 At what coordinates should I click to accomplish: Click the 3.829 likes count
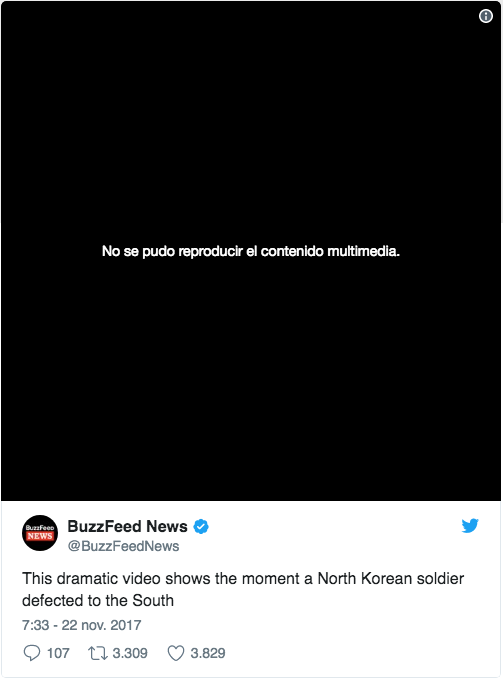[x=208, y=653]
